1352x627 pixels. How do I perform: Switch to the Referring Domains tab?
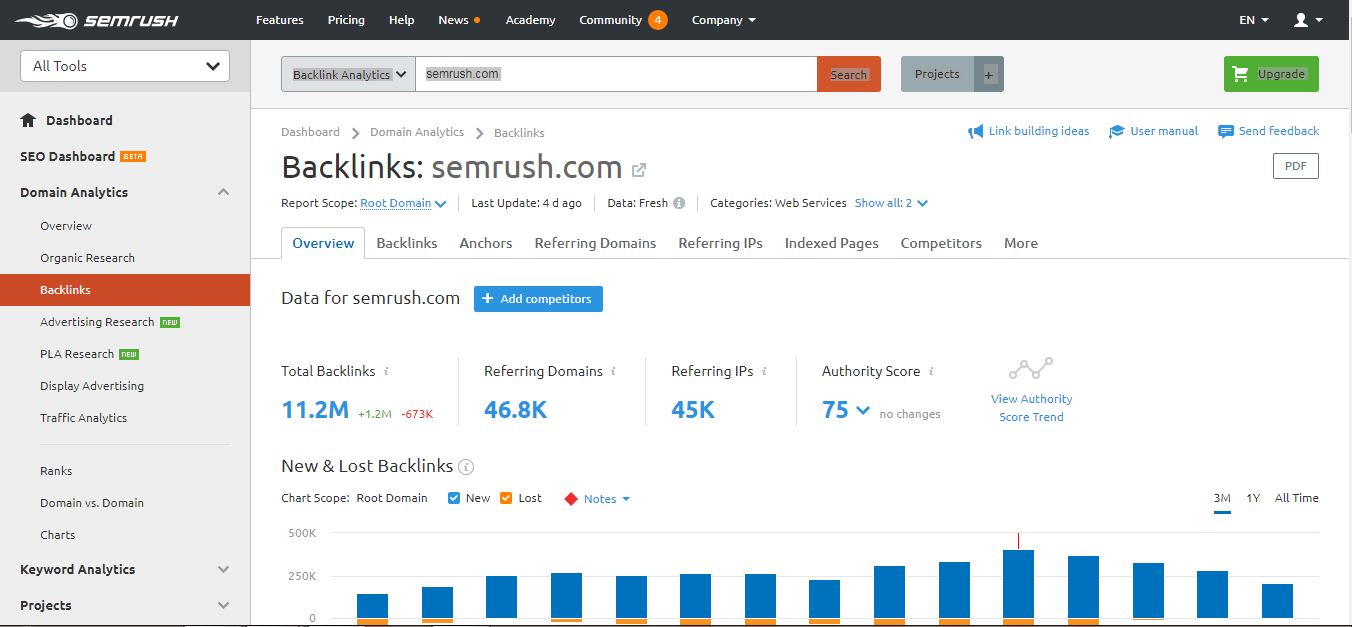pyautogui.click(x=595, y=243)
